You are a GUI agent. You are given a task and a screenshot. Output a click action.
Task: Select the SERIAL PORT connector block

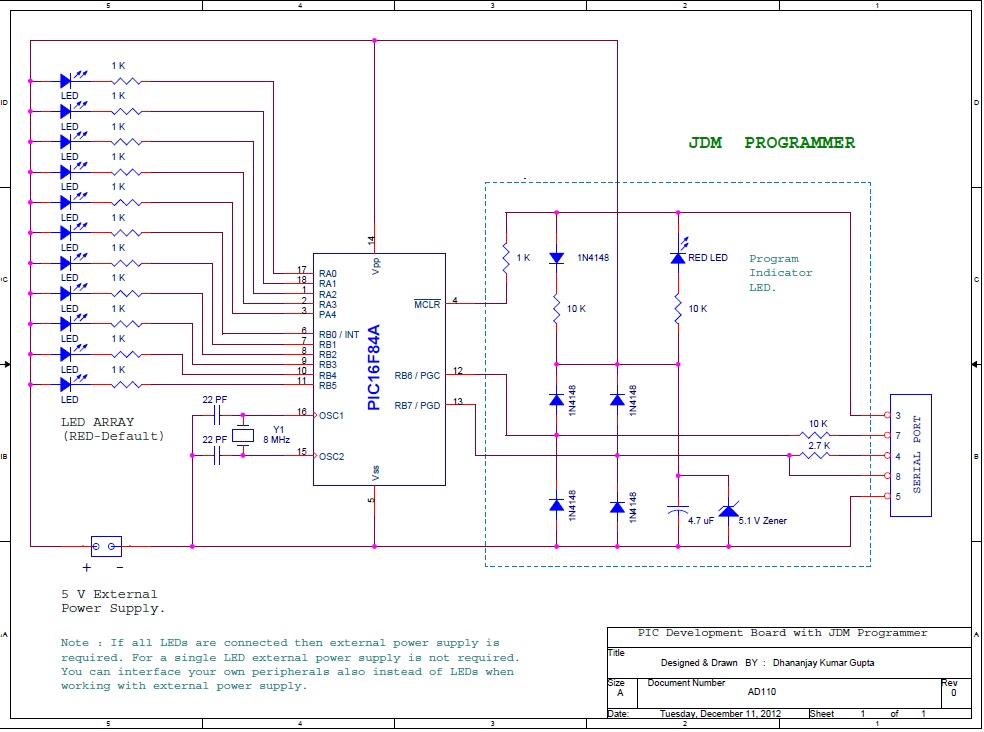point(911,455)
